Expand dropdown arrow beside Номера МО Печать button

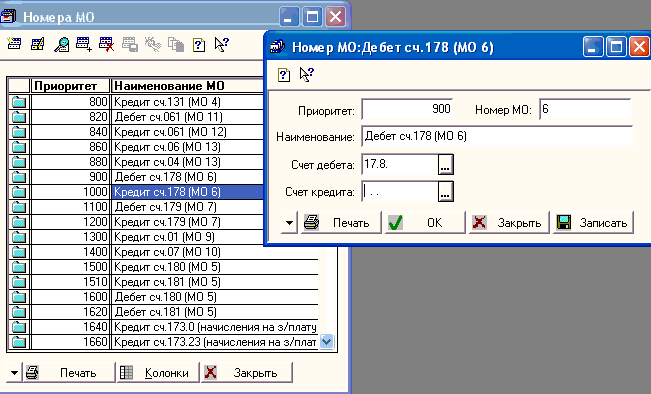[14, 372]
